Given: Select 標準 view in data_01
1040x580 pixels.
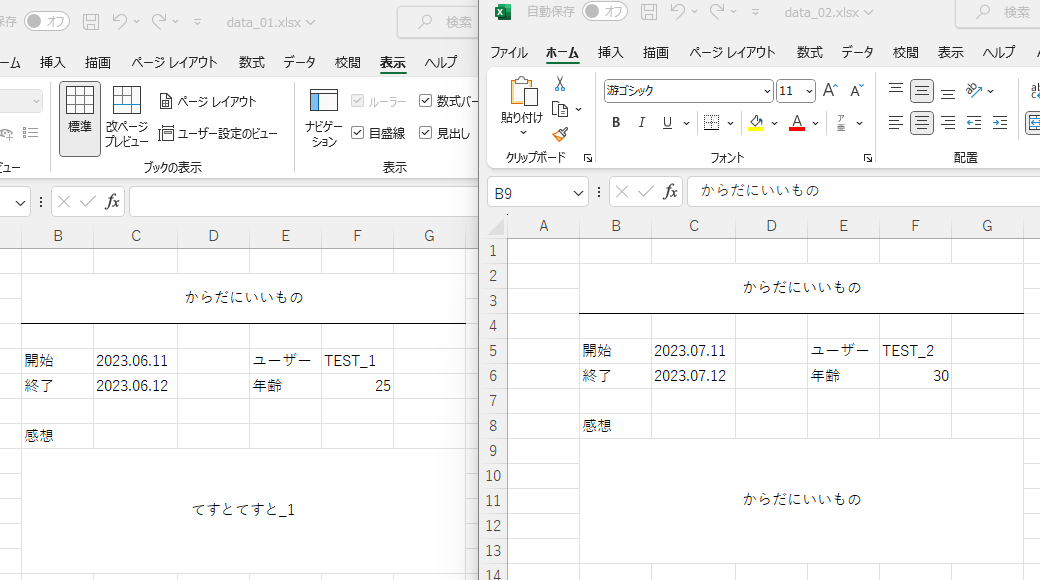Looking at the screenshot, I should click(x=80, y=119).
